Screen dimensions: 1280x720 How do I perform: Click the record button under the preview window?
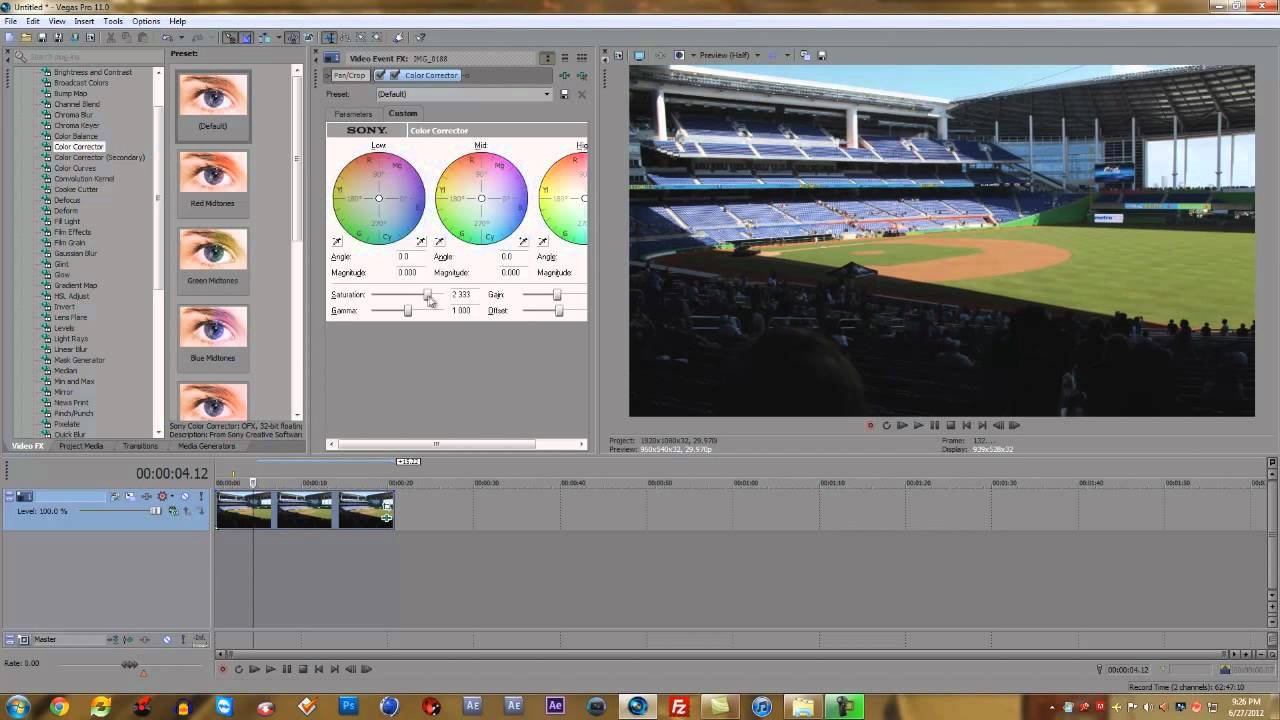(869, 425)
